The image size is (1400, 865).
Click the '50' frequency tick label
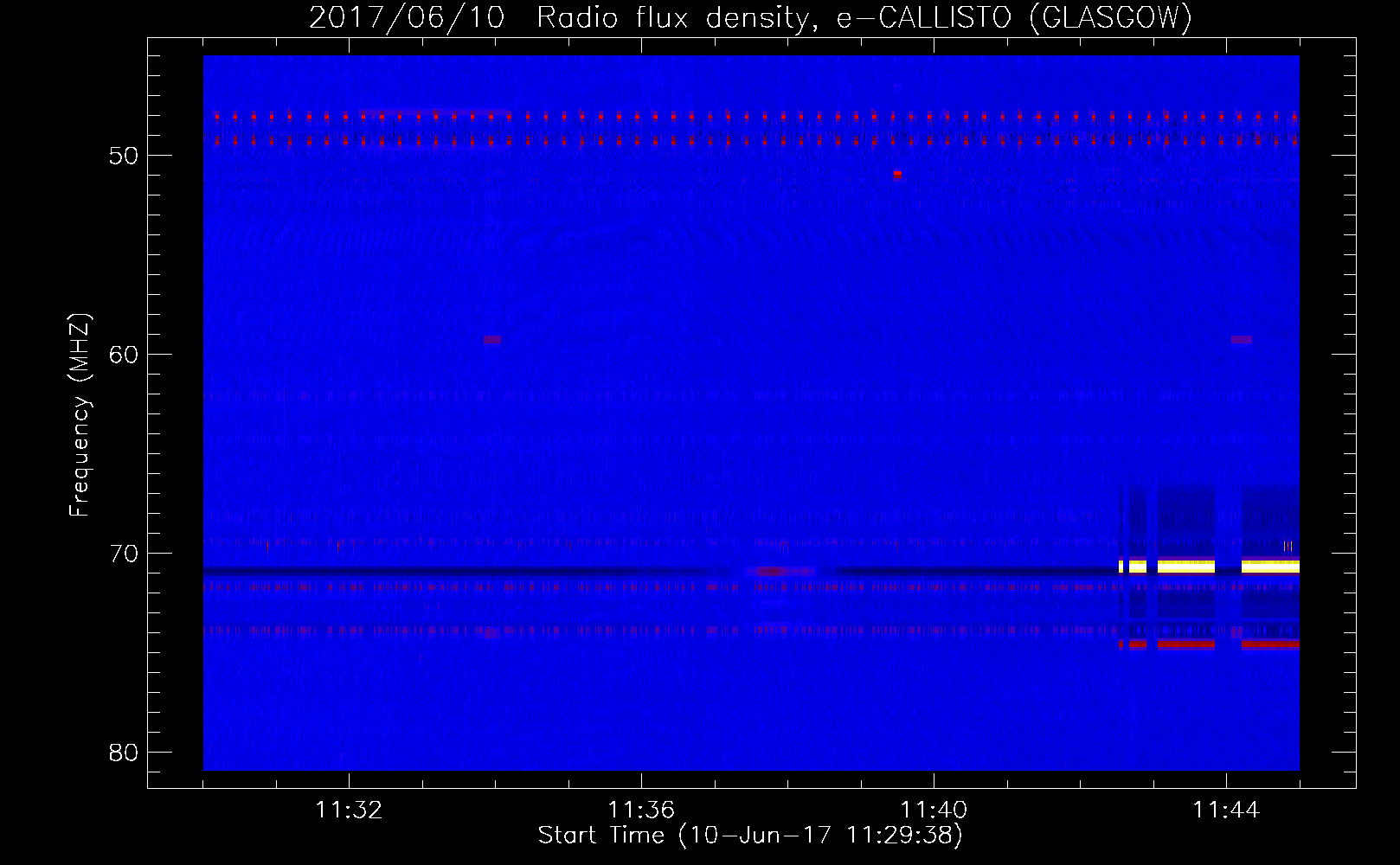tap(124, 156)
